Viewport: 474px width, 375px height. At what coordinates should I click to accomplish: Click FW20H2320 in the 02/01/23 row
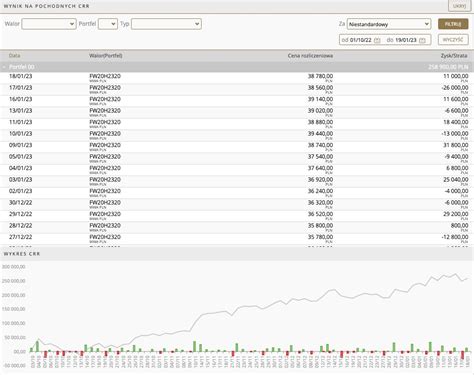pos(105,191)
